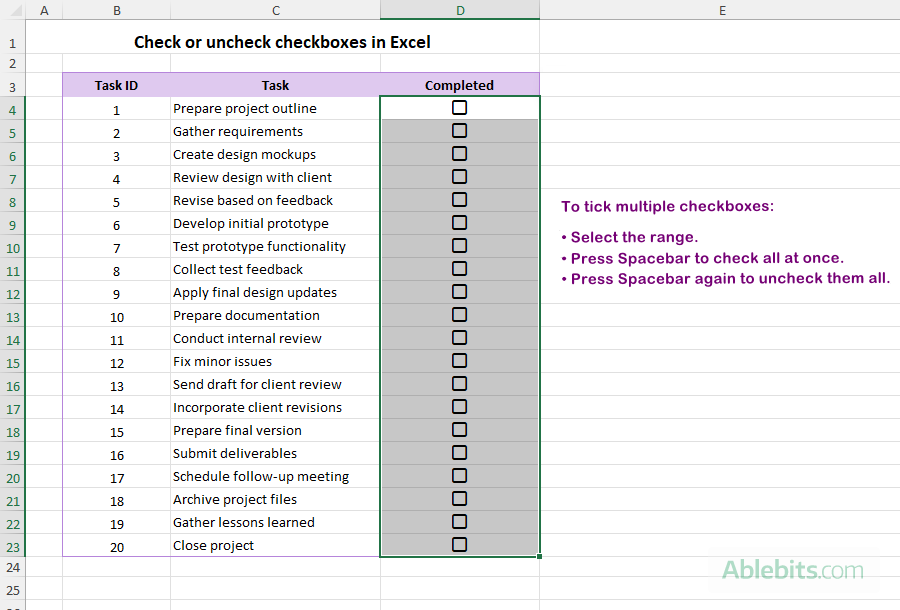This screenshot has height=610, width=900.
Task: Tick the "Review design with client" checkbox
Action: coord(459,176)
